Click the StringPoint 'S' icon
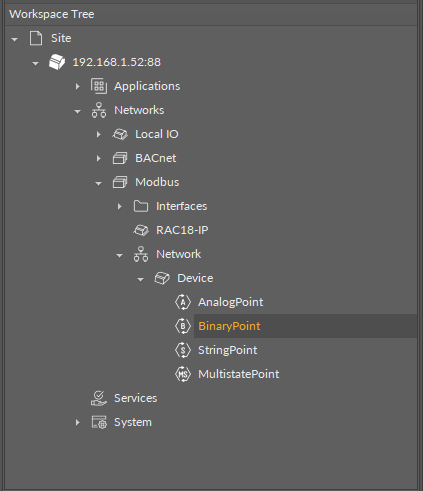Image resolution: width=423 pixels, height=491 pixels. click(x=183, y=350)
